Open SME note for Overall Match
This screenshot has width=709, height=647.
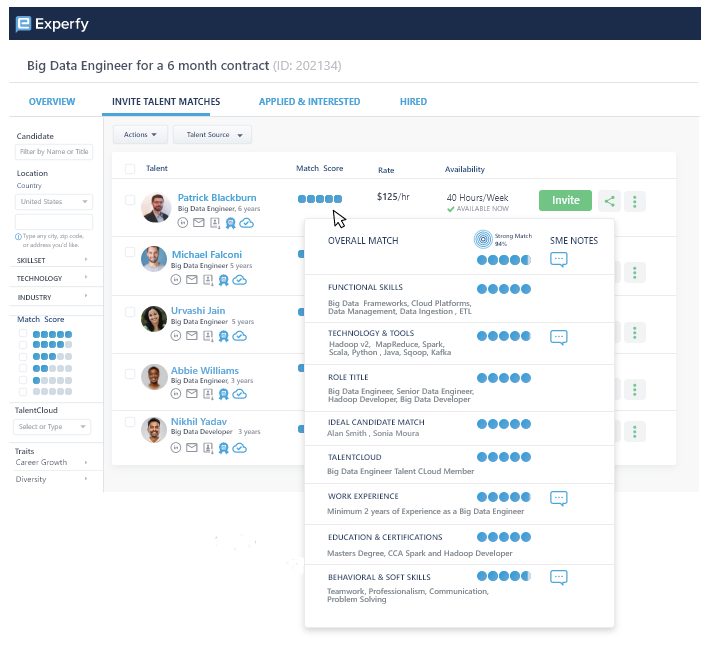(x=558, y=260)
